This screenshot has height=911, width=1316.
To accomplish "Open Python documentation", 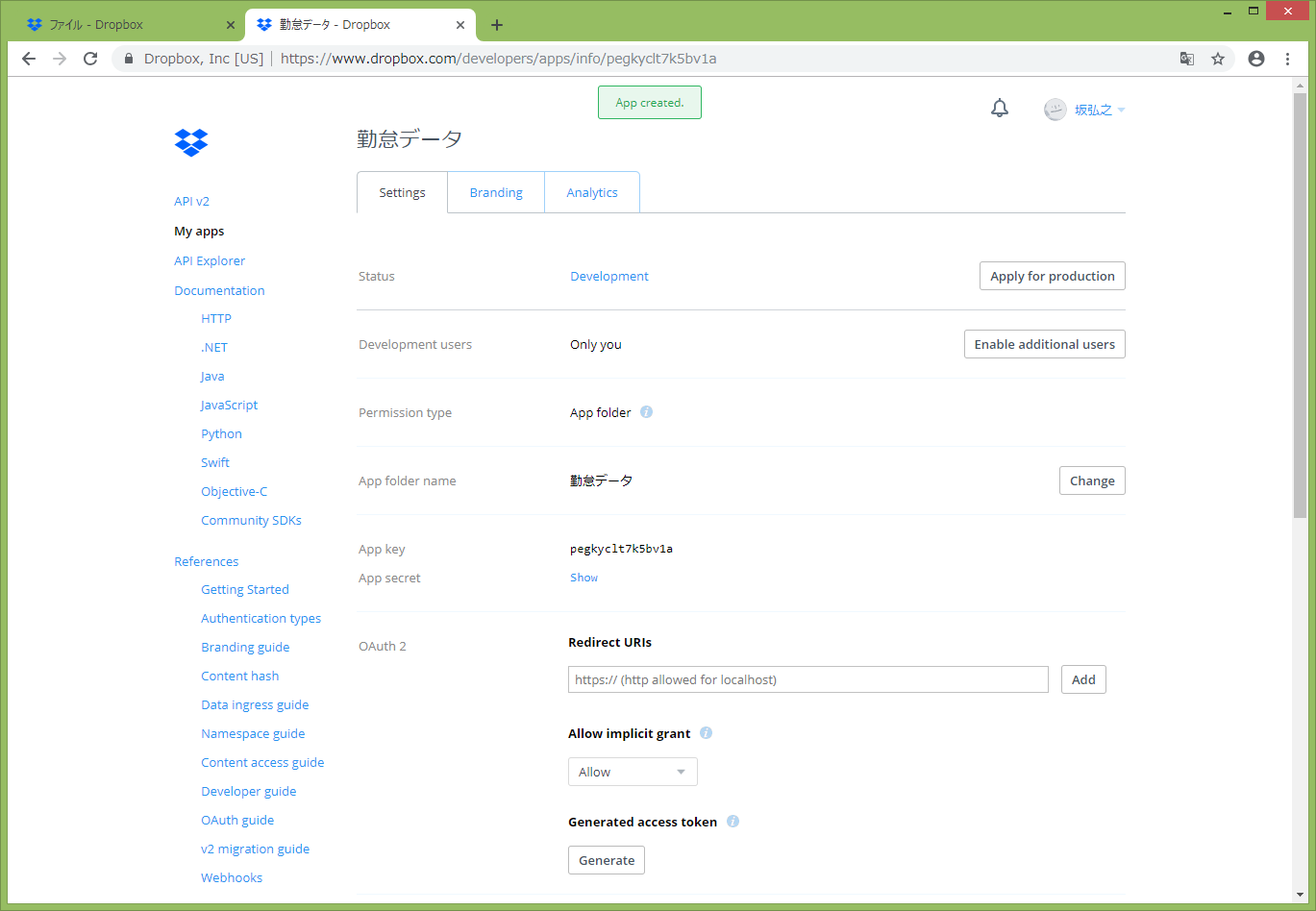I will [x=221, y=433].
